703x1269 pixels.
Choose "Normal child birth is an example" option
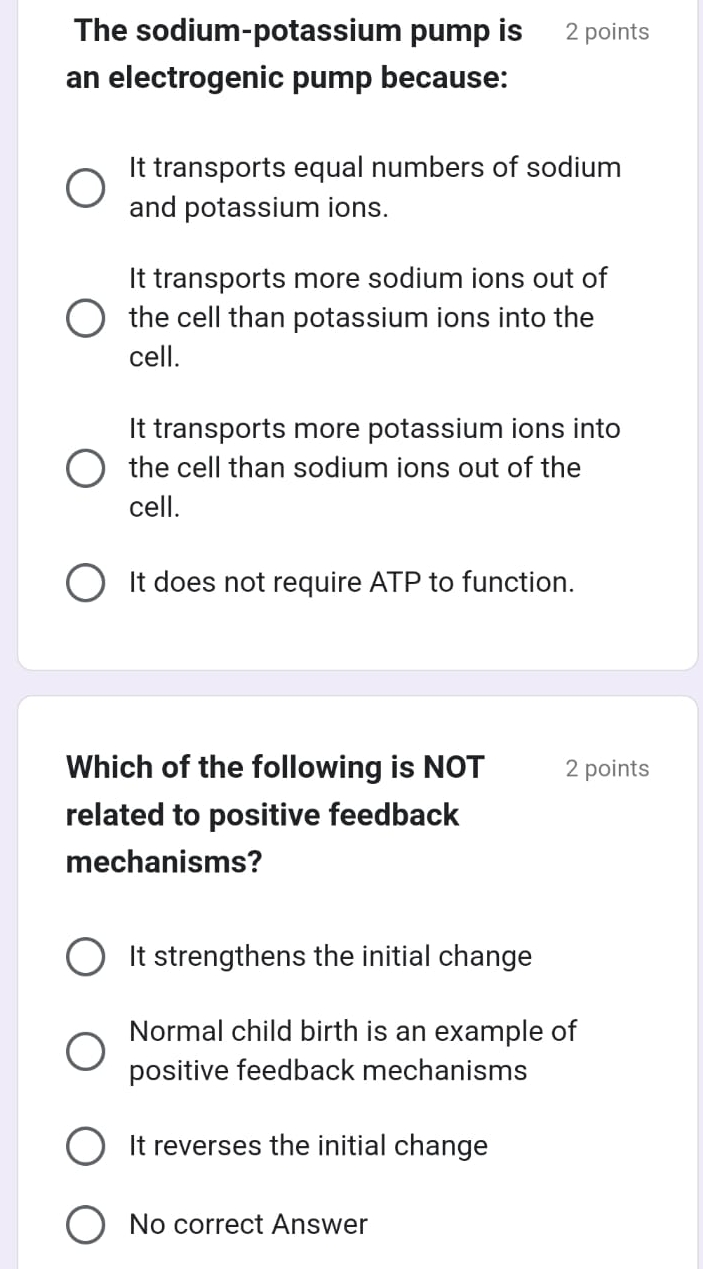click(85, 1050)
